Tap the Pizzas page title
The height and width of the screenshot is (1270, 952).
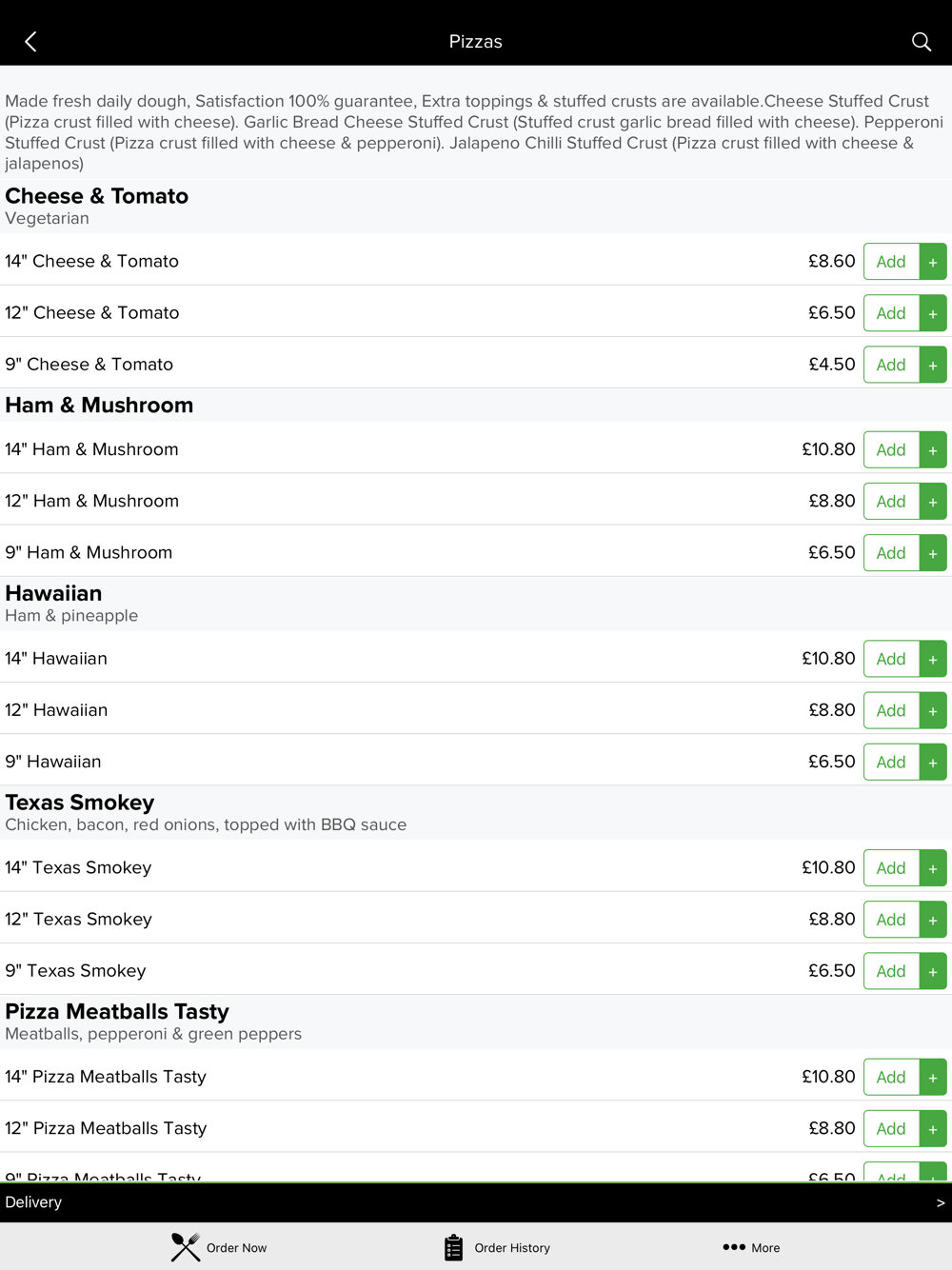(x=476, y=42)
